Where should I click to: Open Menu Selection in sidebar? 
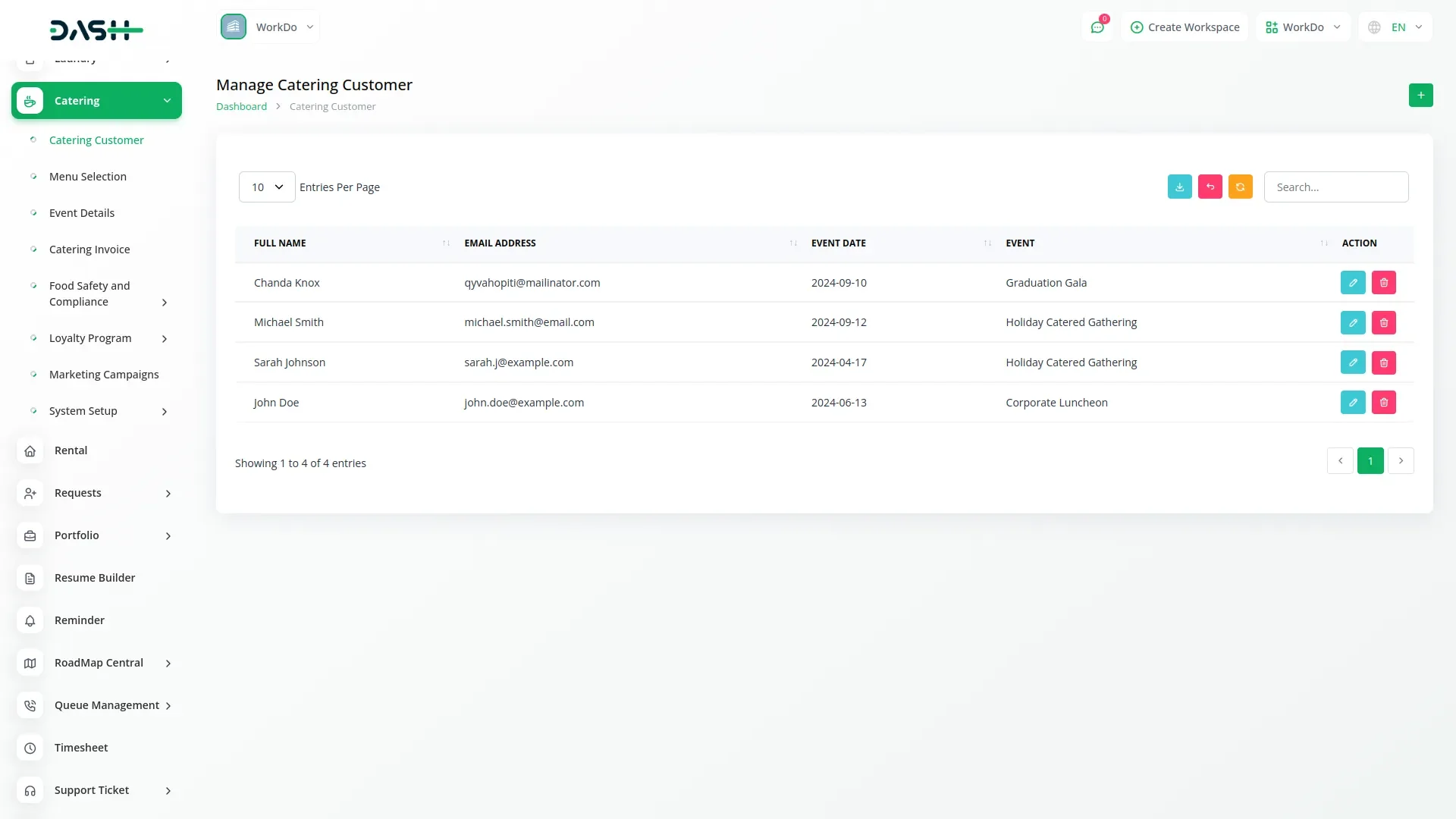coord(88,177)
